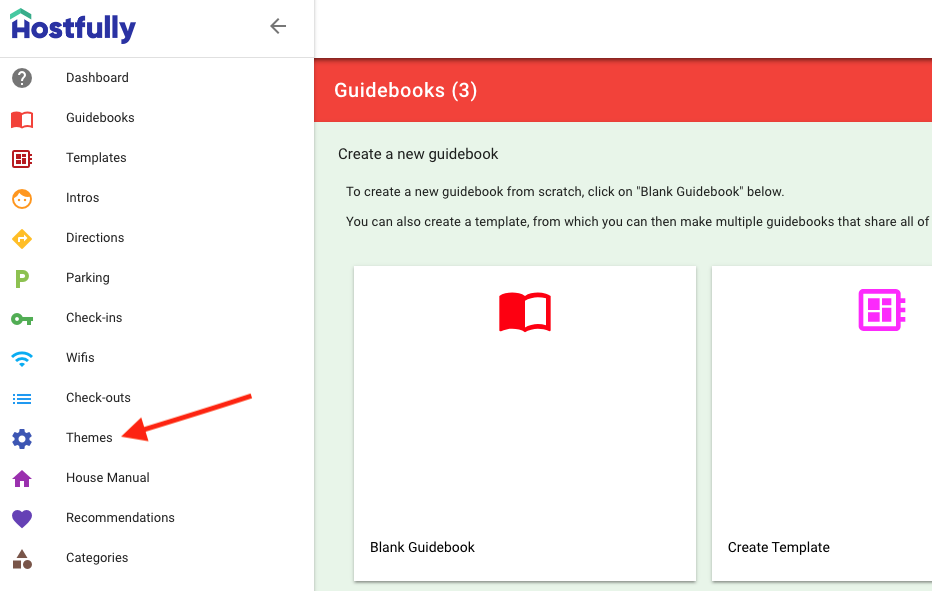
Task: Select the Templates icon in sidebar
Action: coord(22,158)
